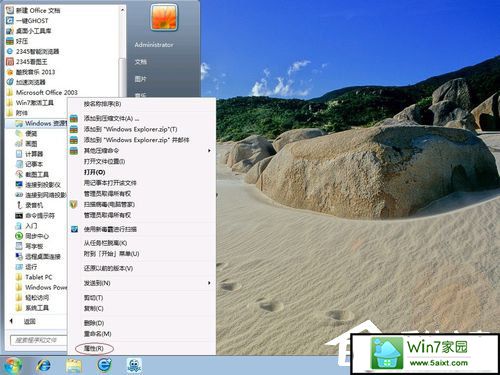
Task: Choose 附到「开始」菜单(U) entry
Action: 111,254
